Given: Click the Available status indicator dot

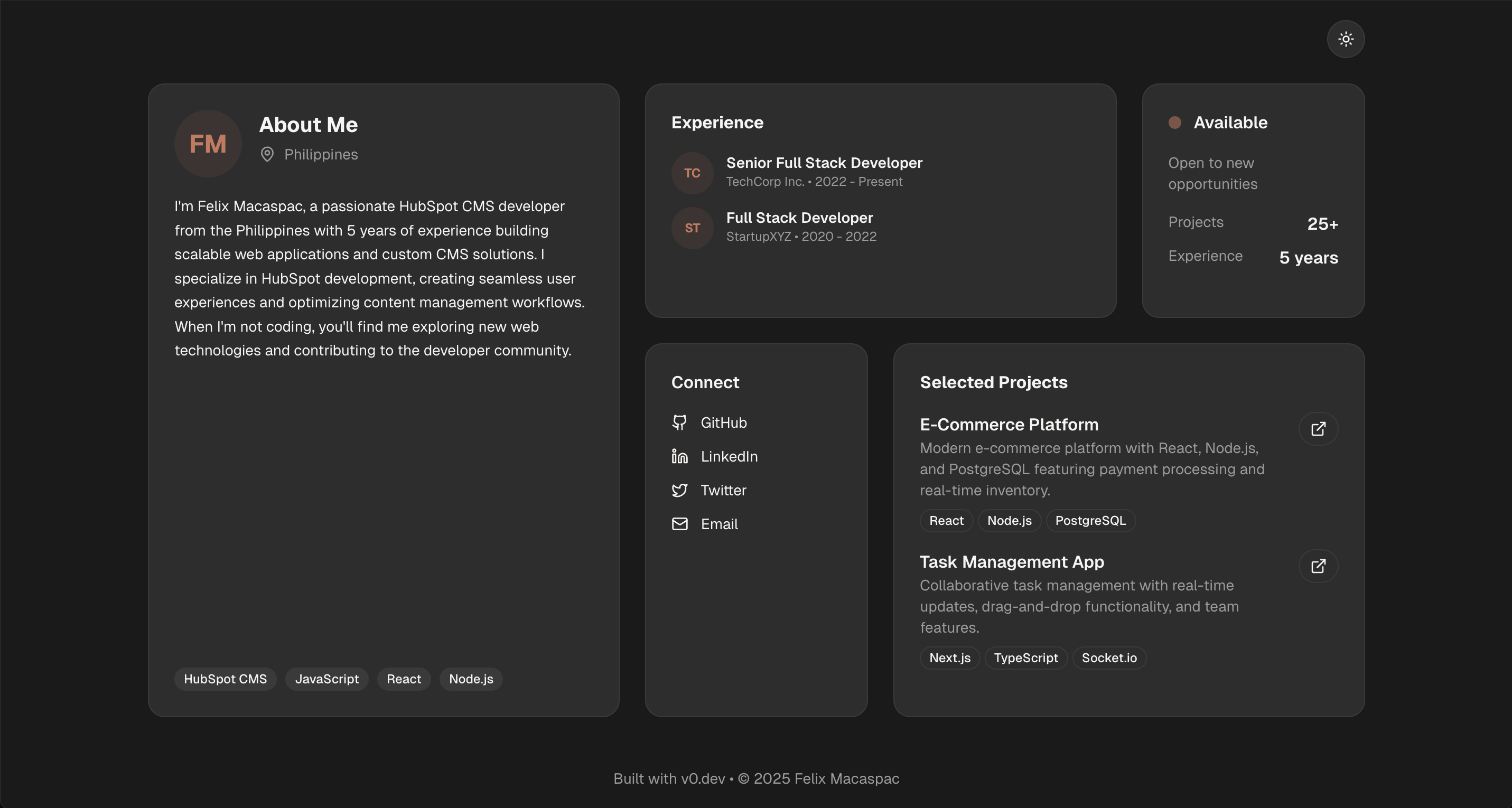Looking at the screenshot, I should pyautogui.click(x=1174, y=123).
